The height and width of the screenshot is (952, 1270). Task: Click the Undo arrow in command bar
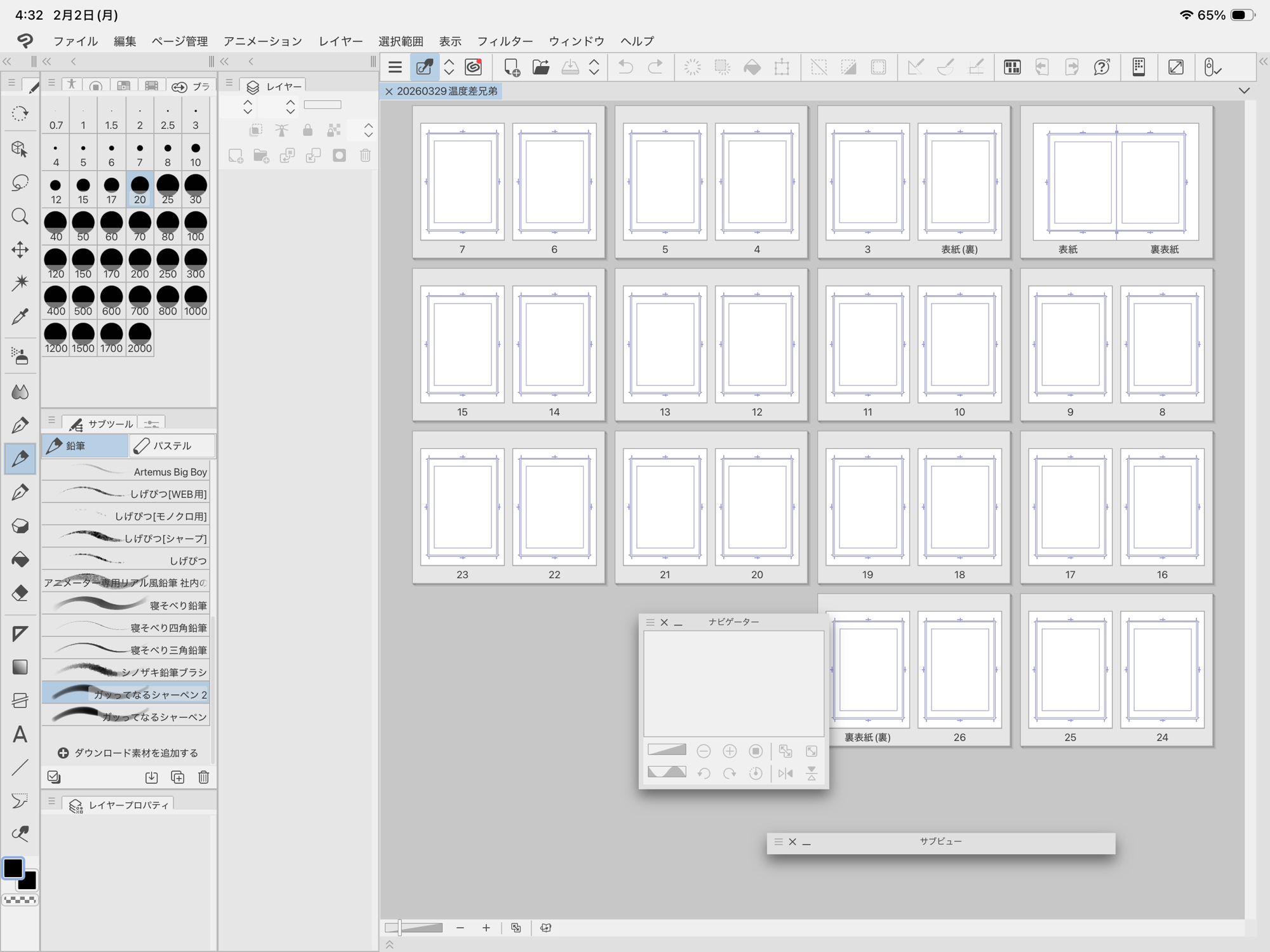[x=625, y=67]
